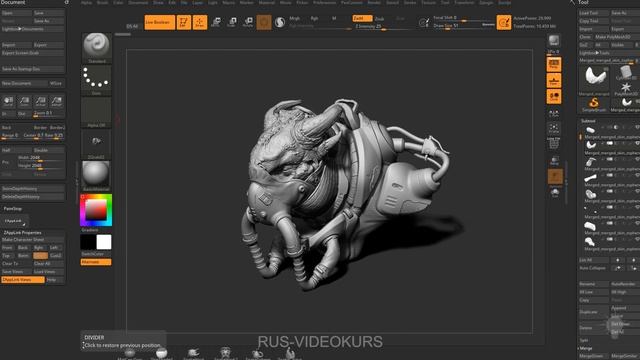
Task: Open the Brush menu
Action: [102, 2]
